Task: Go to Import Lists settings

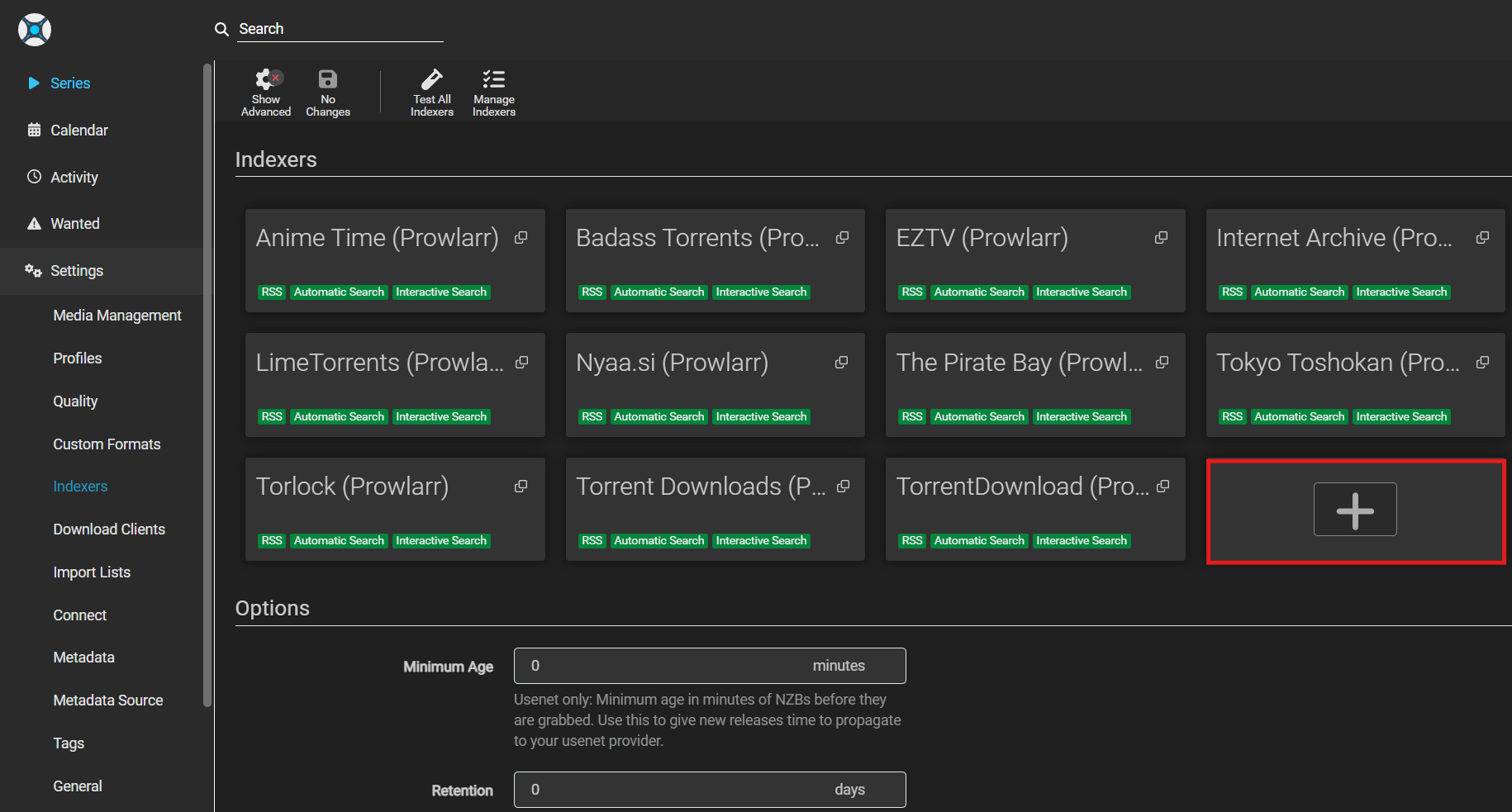Action: tap(92, 572)
